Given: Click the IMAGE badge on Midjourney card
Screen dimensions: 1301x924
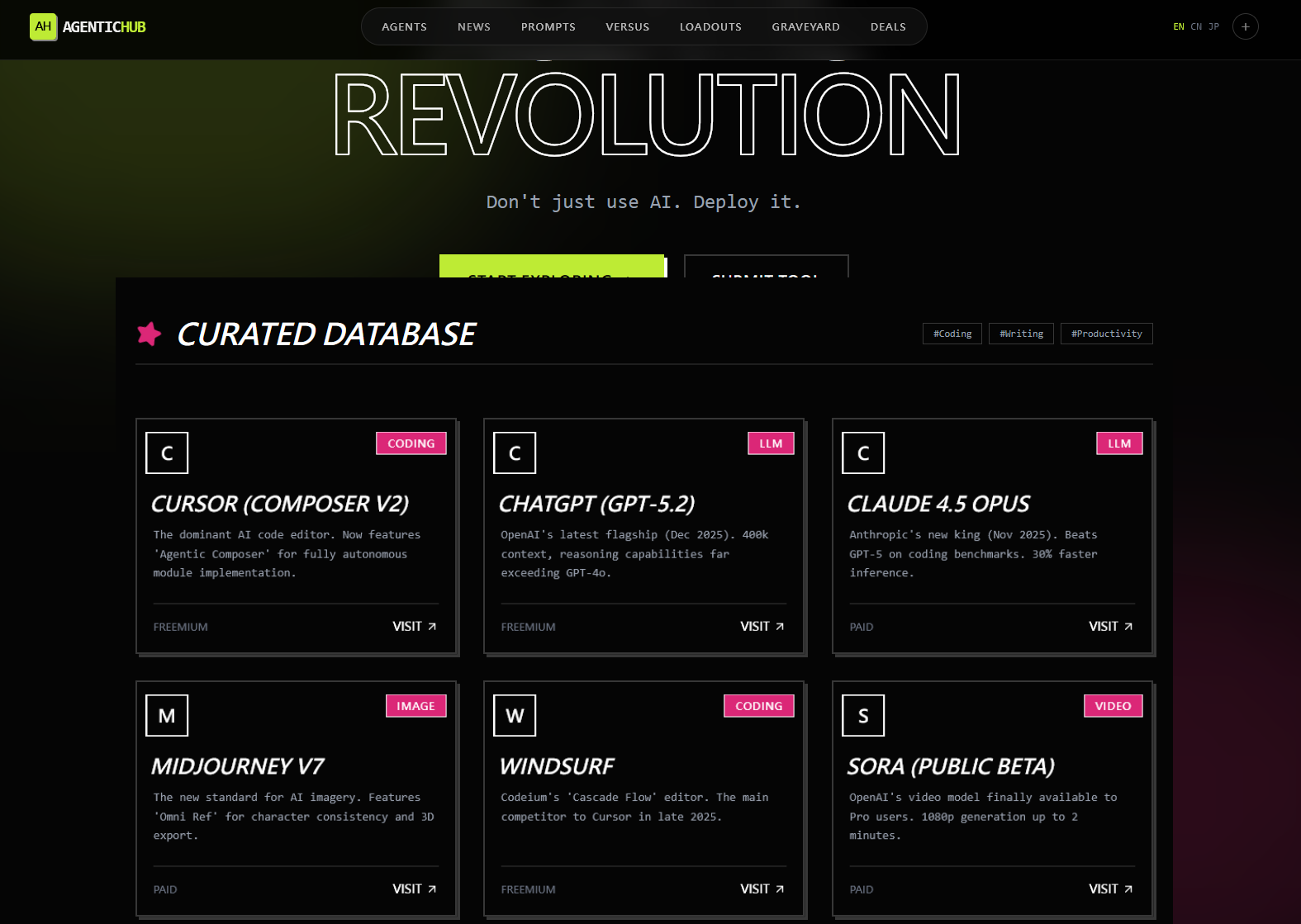Looking at the screenshot, I should click(x=415, y=706).
